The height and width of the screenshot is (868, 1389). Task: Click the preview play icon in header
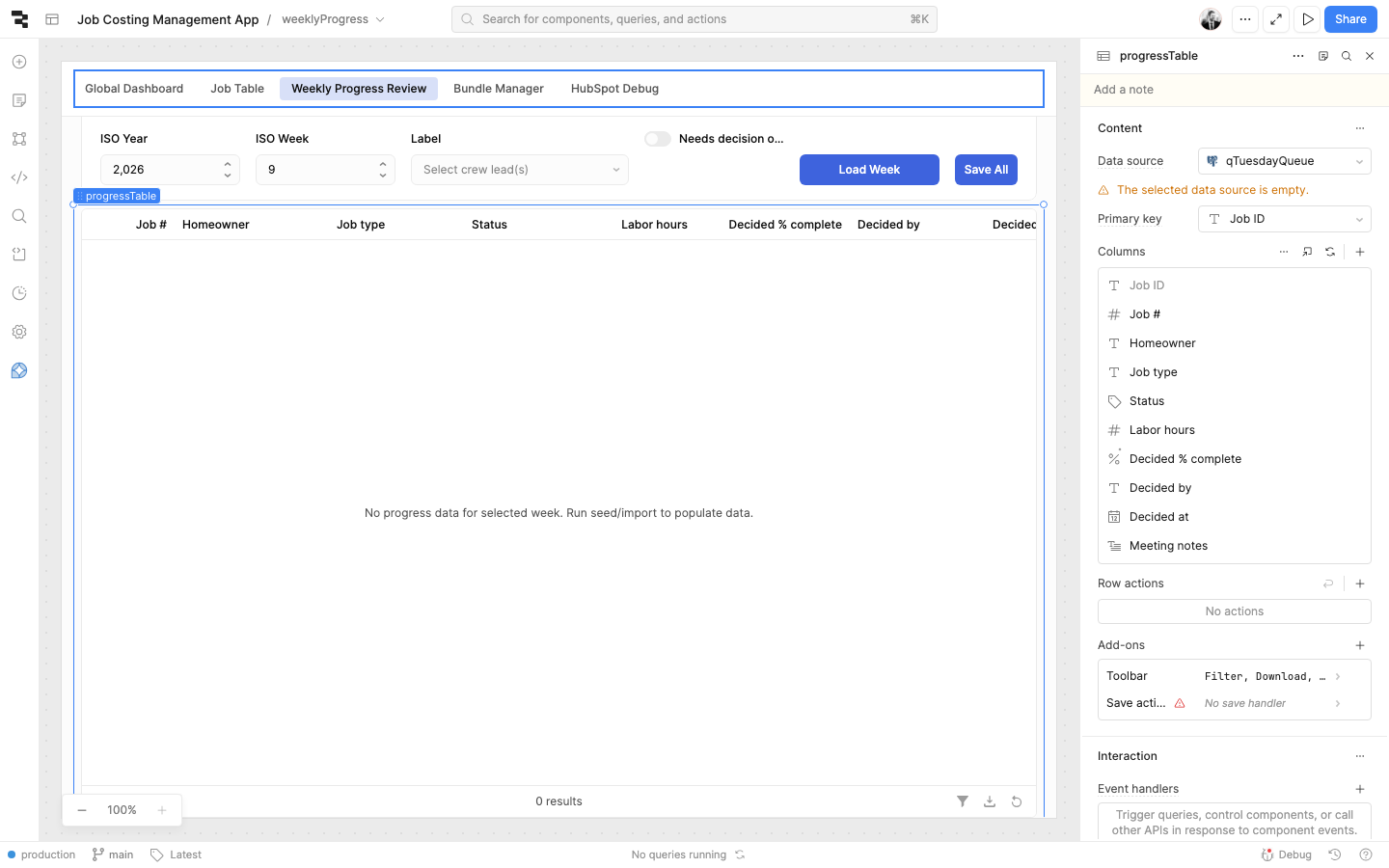(1307, 19)
